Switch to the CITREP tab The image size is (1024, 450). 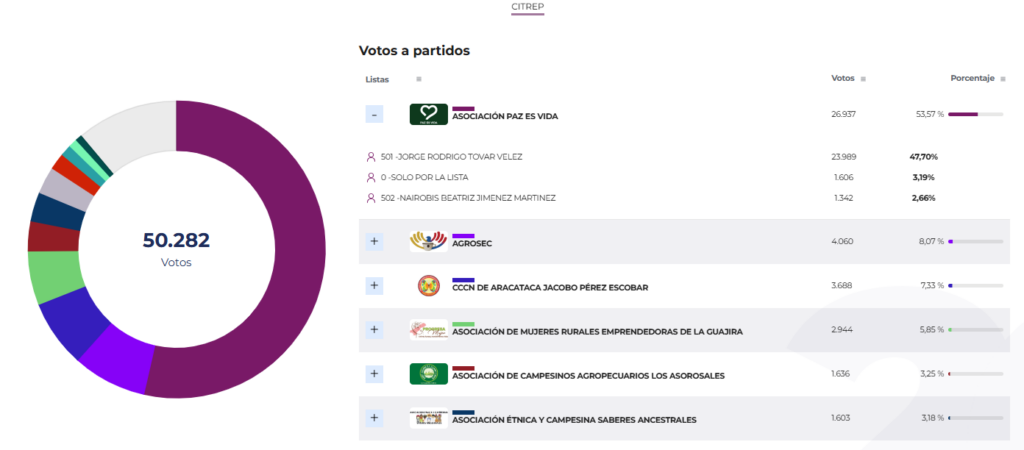click(528, 7)
